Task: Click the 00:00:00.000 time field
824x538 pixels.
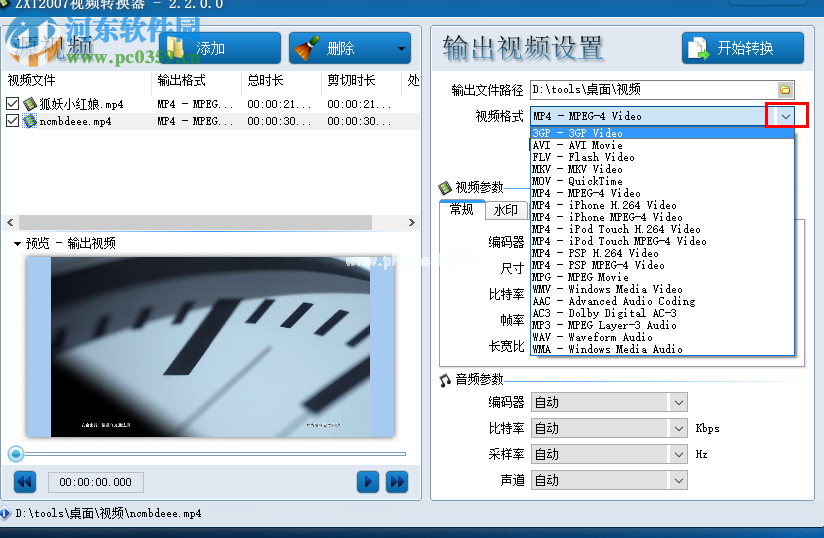Action: click(x=96, y=482)
